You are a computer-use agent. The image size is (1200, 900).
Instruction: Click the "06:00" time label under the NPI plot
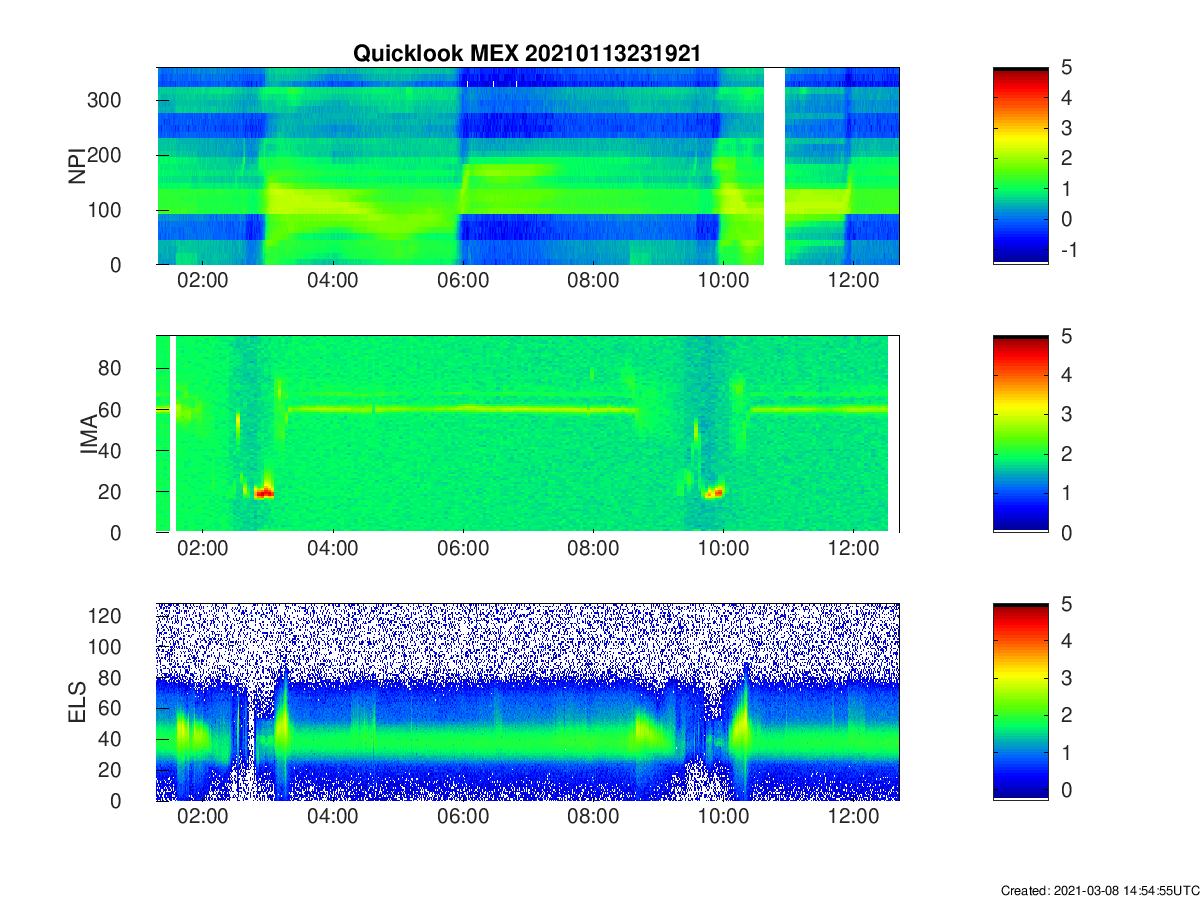(463, 282)
